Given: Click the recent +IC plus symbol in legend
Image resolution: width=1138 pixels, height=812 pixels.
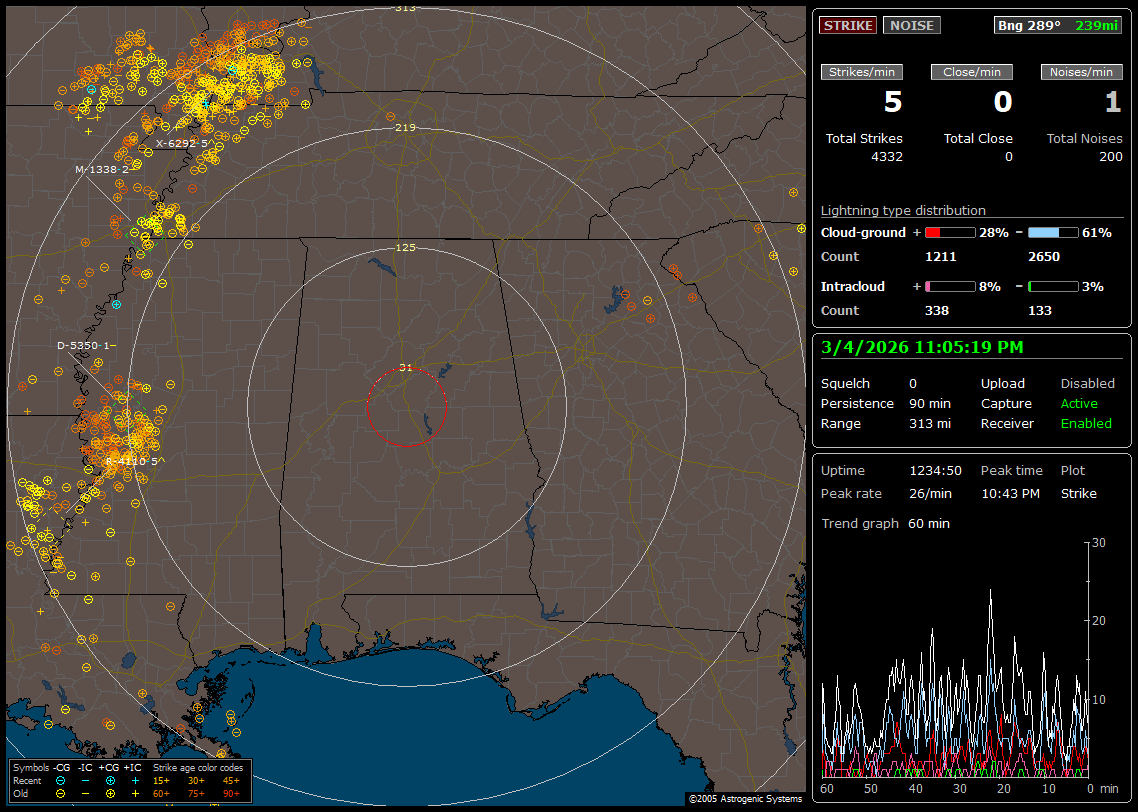Looking at the screenshot, I should [x=135, y=780].
